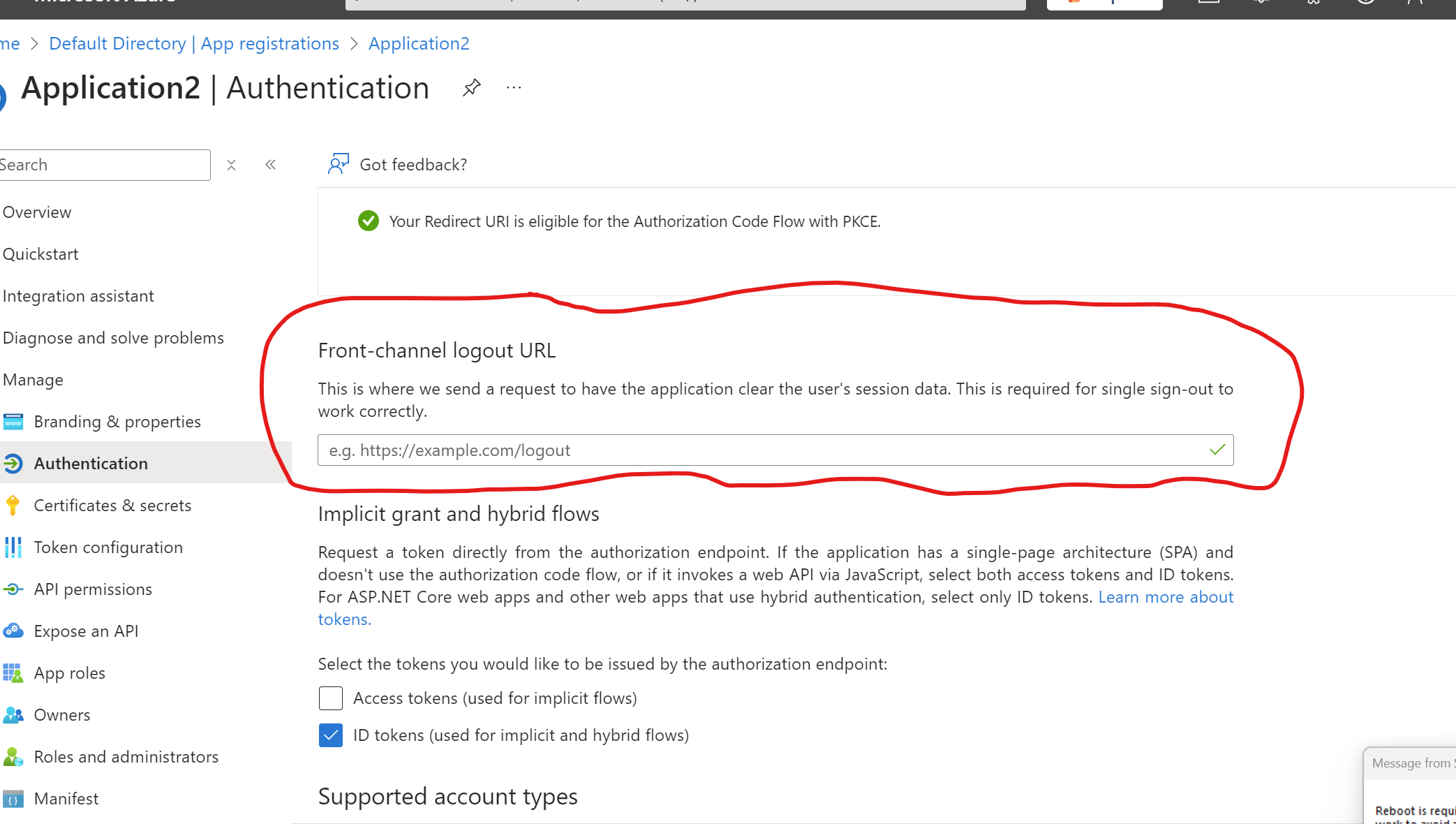
Task: Uncheck ID tokens checkbox
Action: (331, 735)
